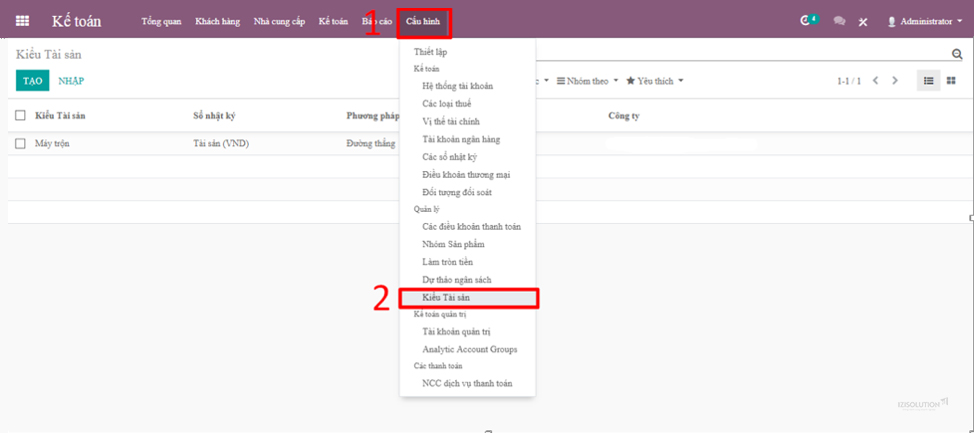Open the conversations chat bubble icon
Viewport: 974px width, 433px height.
pos(839,21)
